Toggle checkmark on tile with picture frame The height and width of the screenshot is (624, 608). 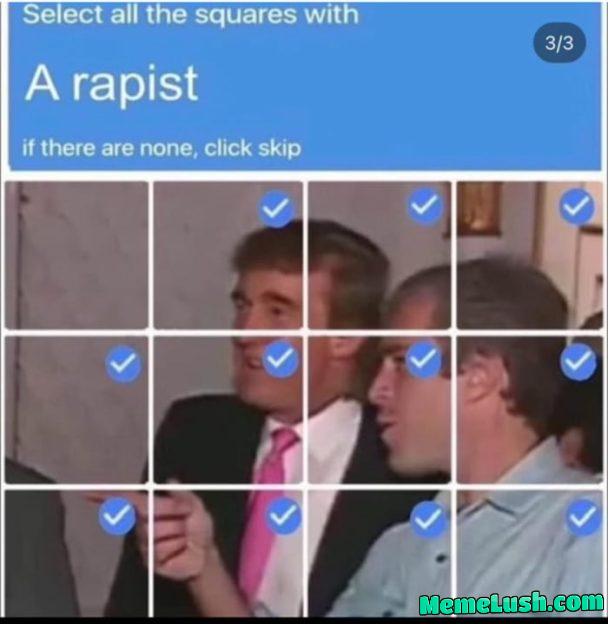click(577, 207)
